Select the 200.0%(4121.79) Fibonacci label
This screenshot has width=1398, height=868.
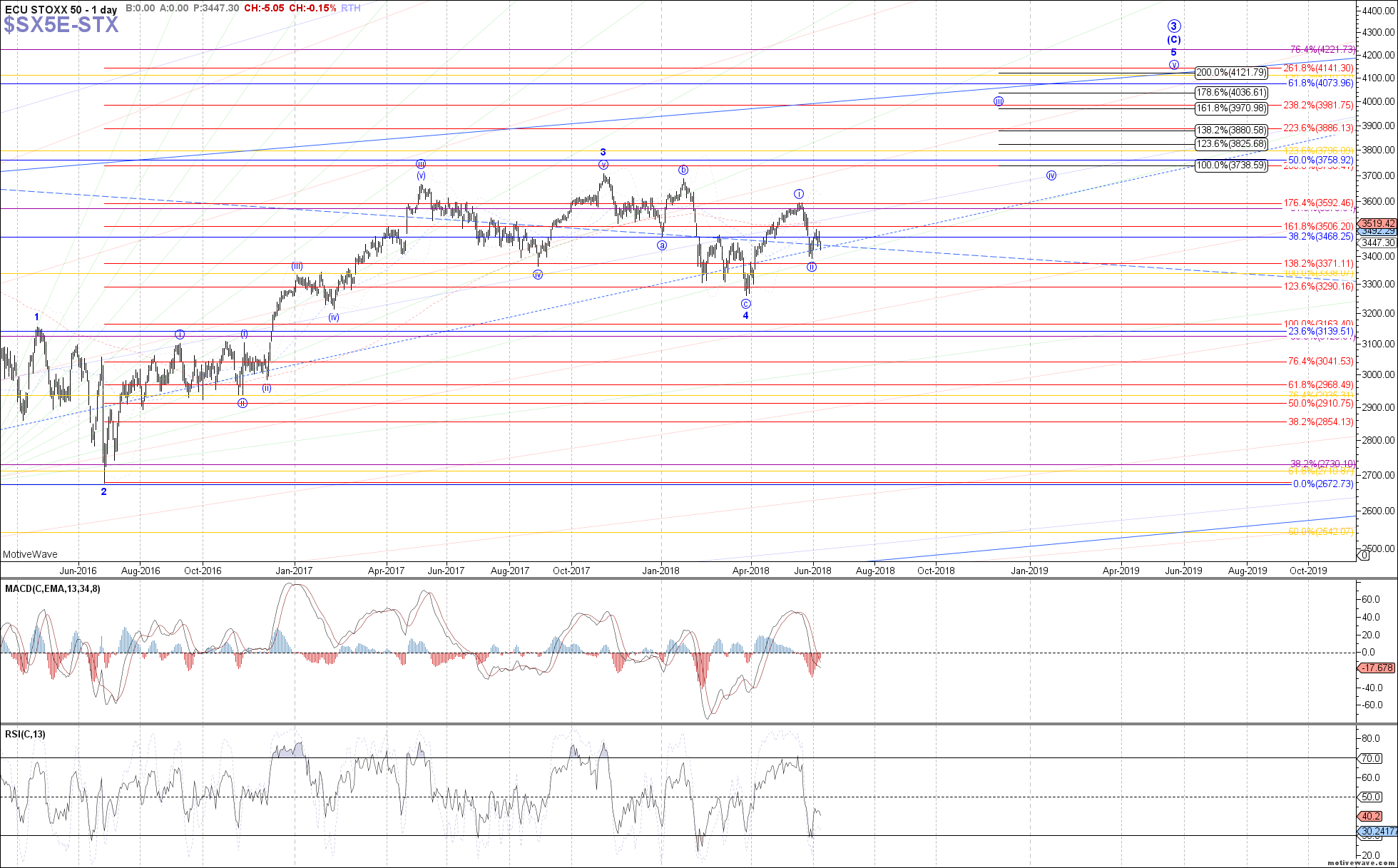pyautogui.click(x=1231, y=73)
